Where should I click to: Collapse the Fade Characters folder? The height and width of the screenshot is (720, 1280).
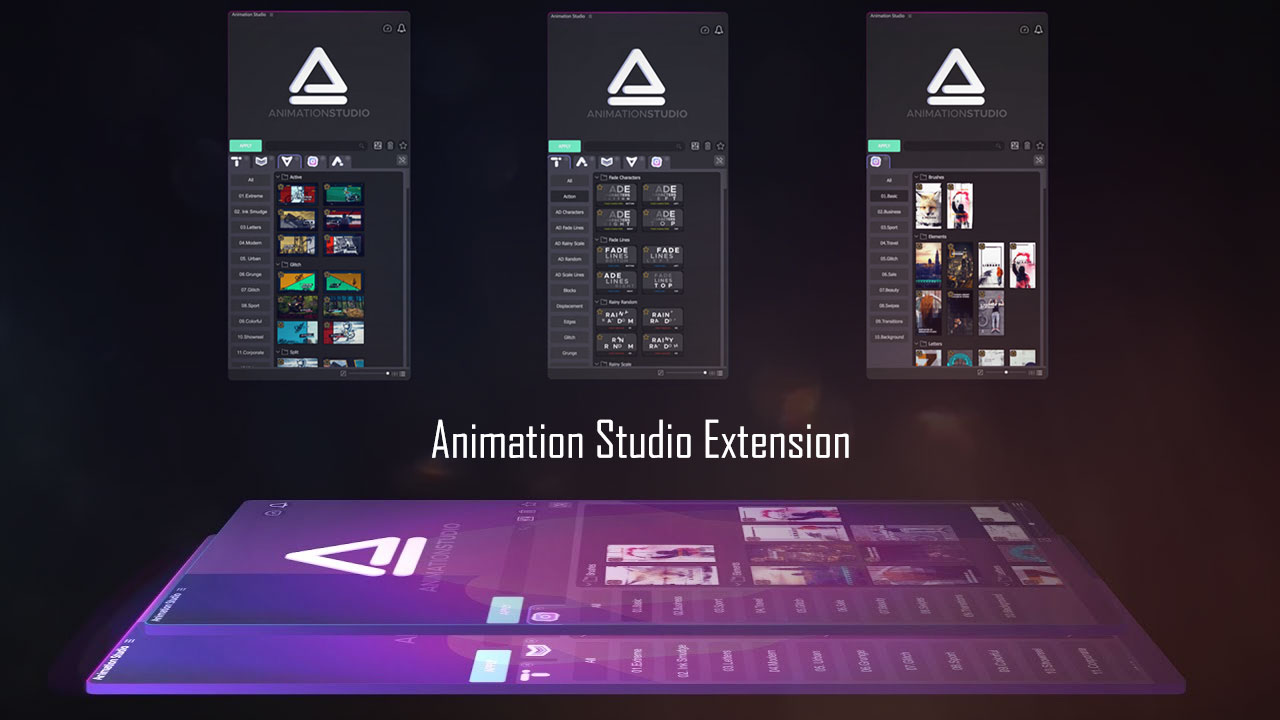(596, 177)
